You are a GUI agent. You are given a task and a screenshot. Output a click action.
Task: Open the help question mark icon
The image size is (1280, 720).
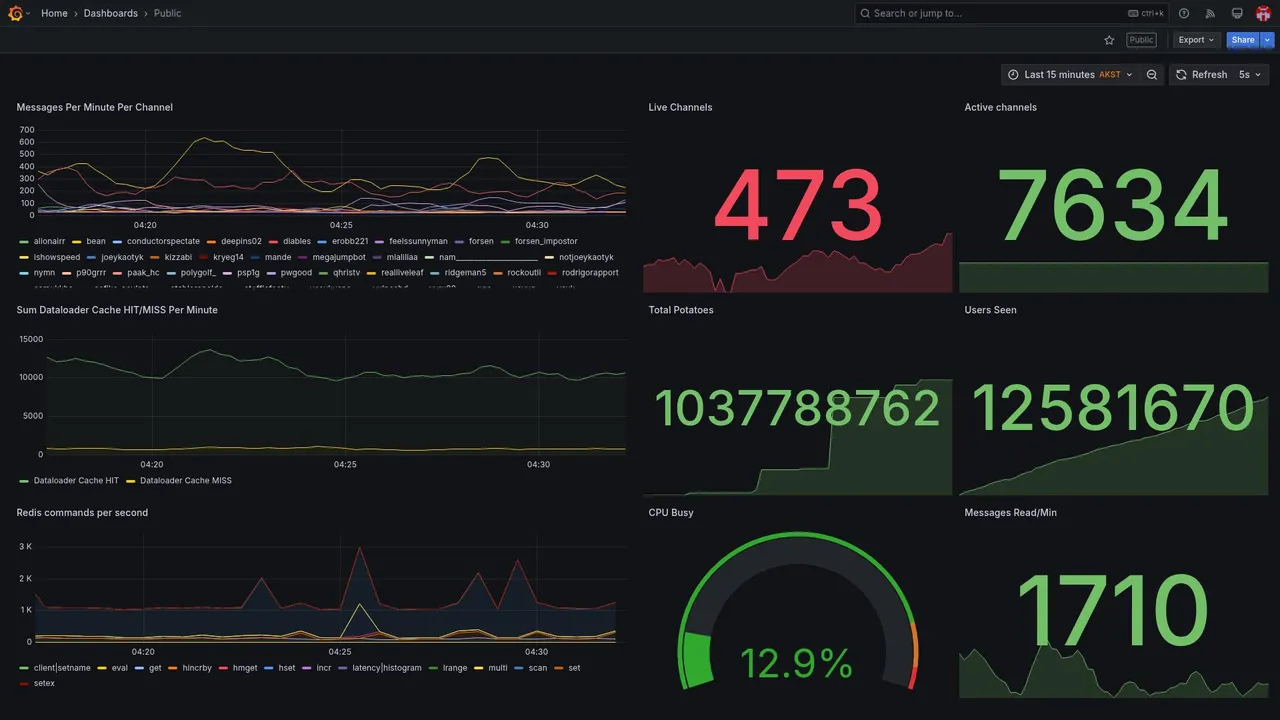[1184, 13]
